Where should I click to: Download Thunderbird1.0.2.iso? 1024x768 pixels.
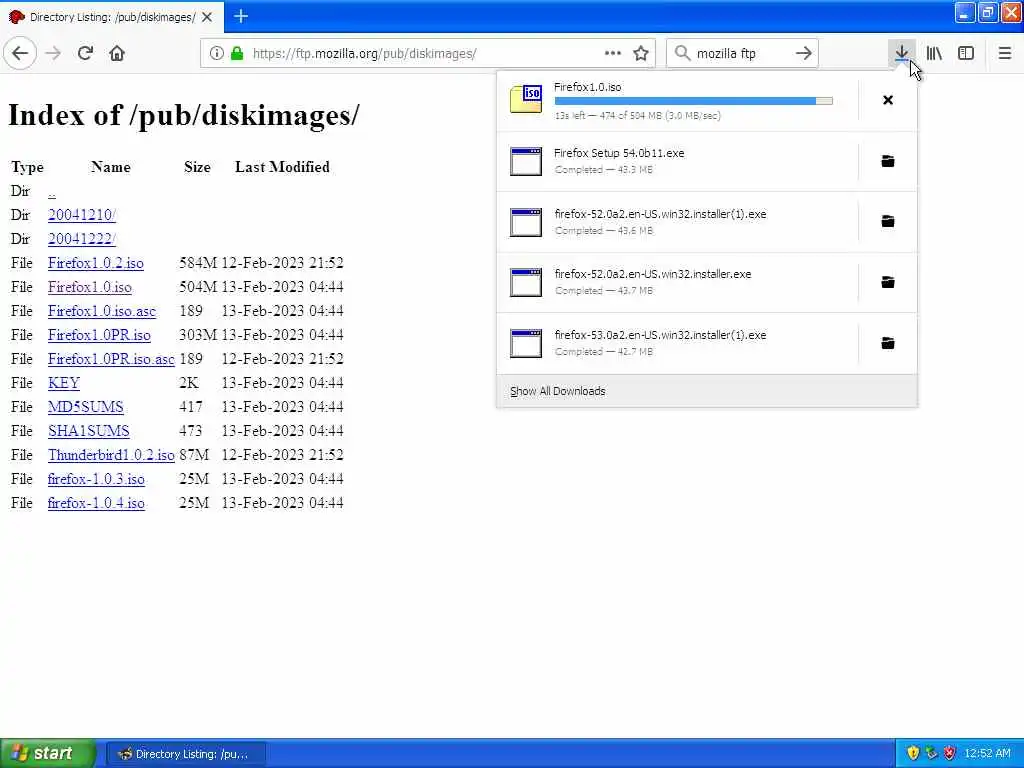click(x=111, y=455)
